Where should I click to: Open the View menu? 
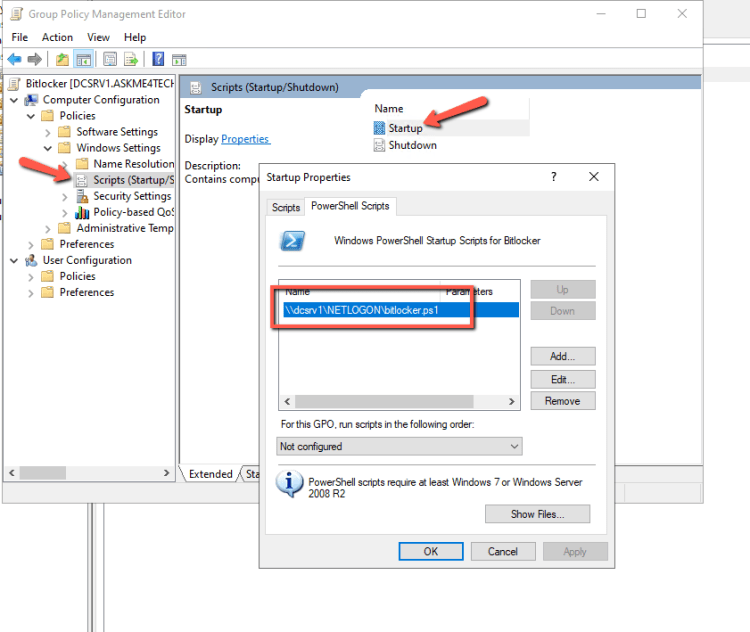click(98, 37)
